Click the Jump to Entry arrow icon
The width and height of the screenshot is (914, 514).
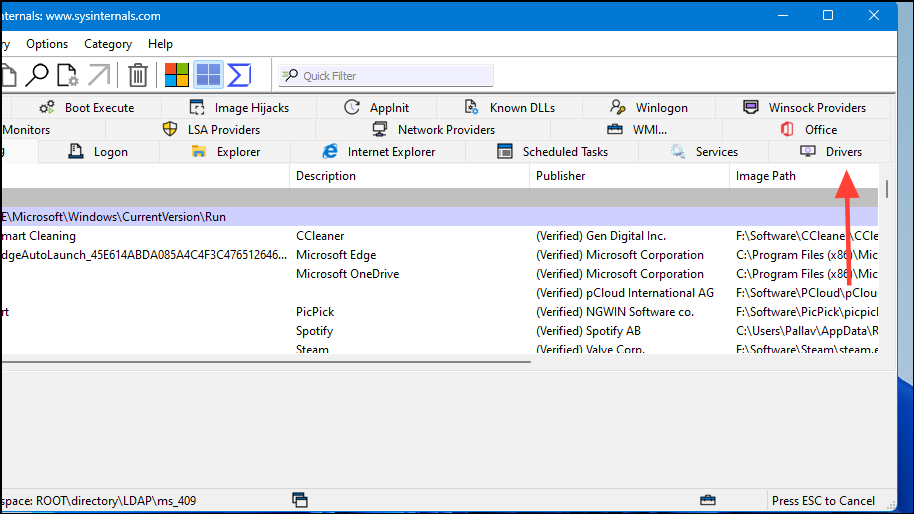[x=99, y=75]
